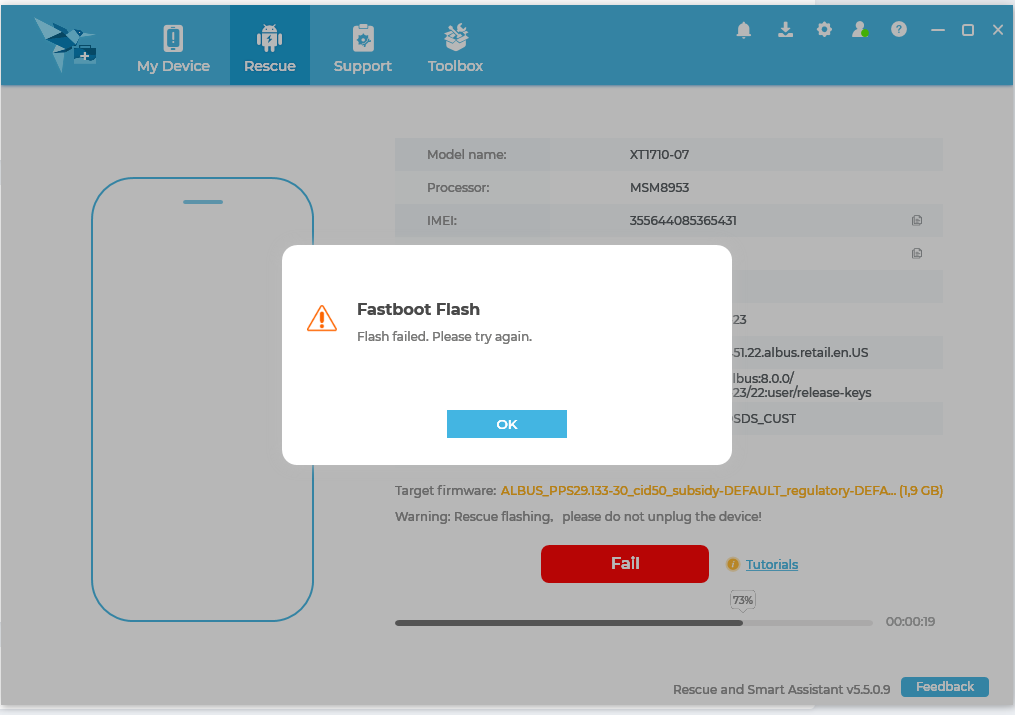1015x715 pixels.
Task: Click the flash progress bar at 73%
Action: [x=634, y=623]
